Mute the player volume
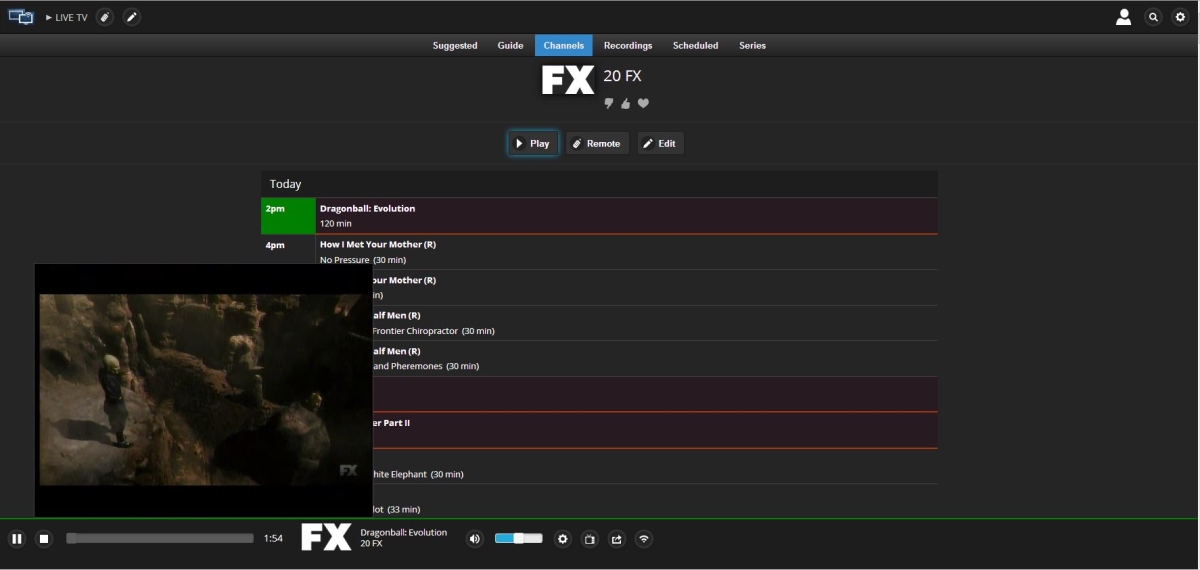 (474, 539)
